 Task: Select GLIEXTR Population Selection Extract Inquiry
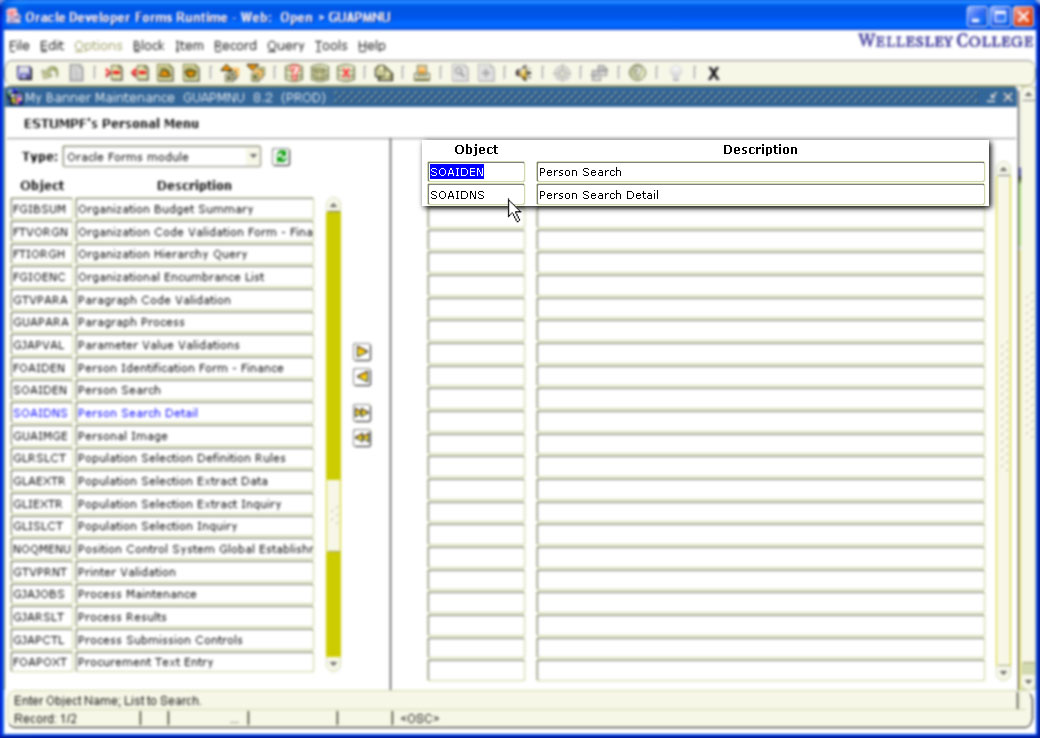[x=162, y=504]
